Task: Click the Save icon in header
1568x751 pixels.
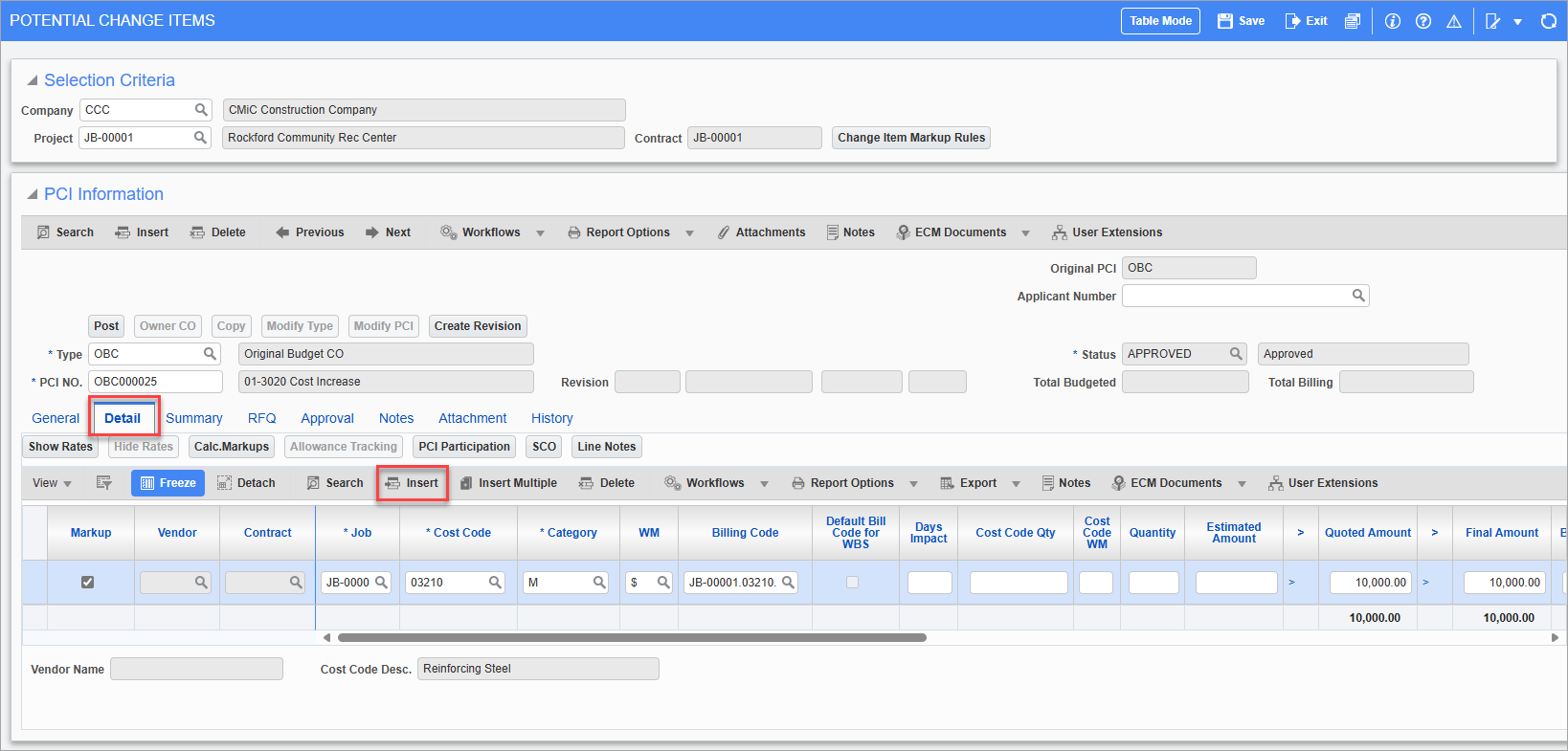Action: tap(1224, 21)
